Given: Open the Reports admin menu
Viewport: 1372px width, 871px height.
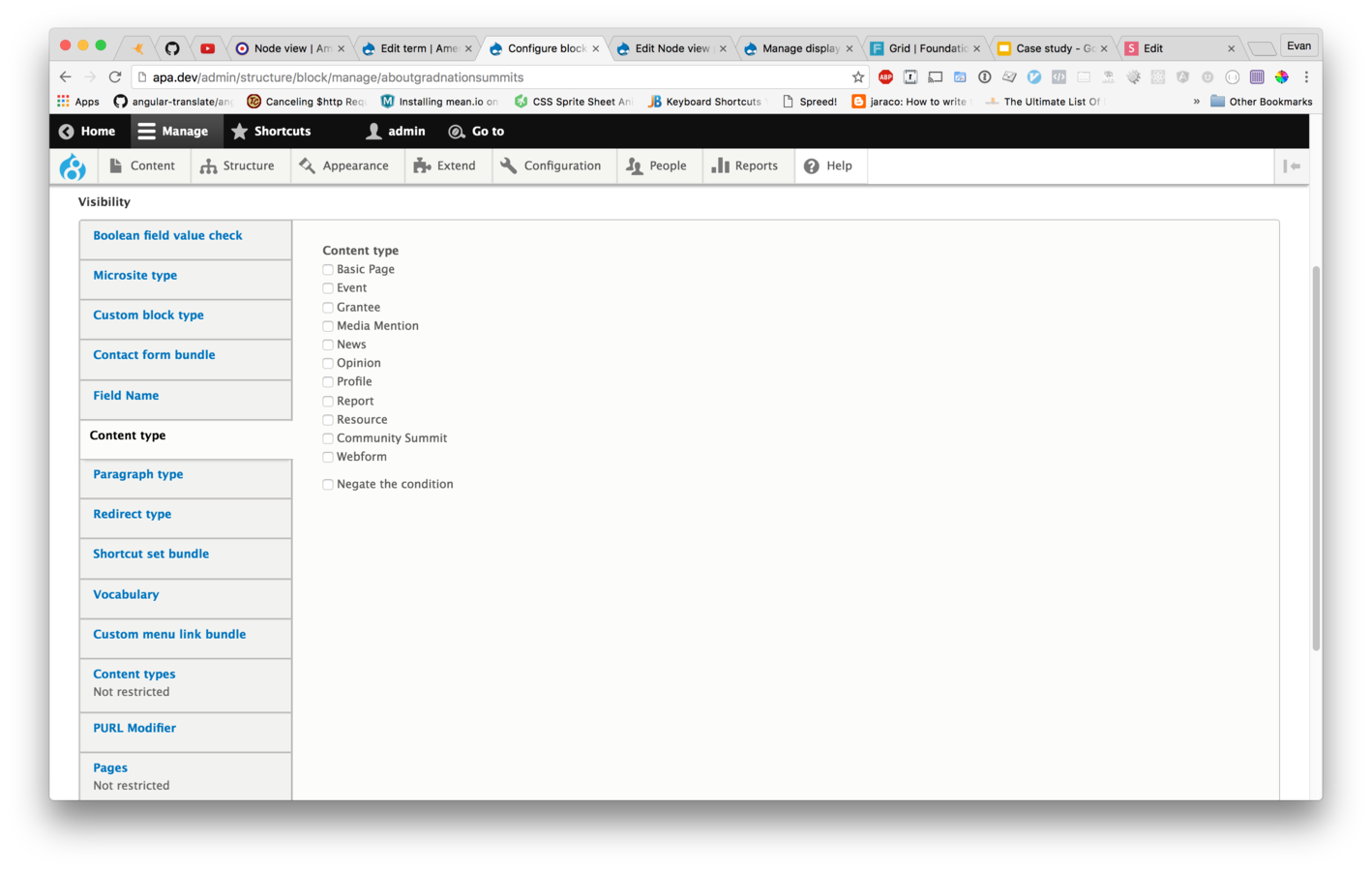Looking at the screenshot, I should 746,165.
